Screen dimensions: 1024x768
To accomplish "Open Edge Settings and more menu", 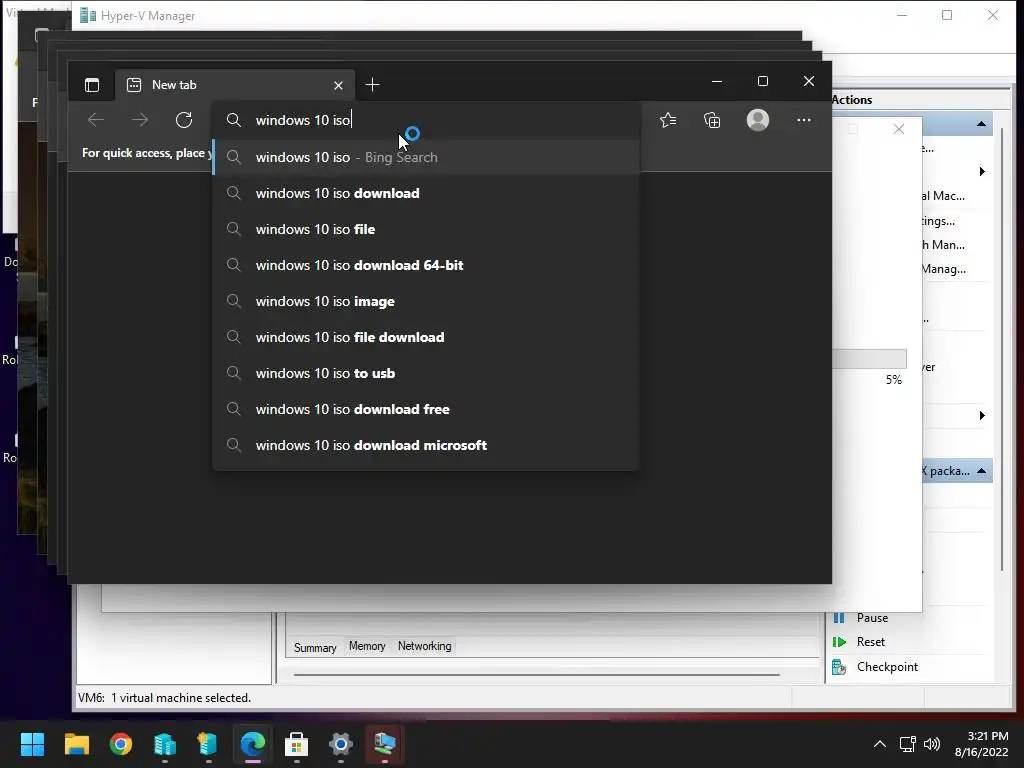I will click(x=804, y=120).
